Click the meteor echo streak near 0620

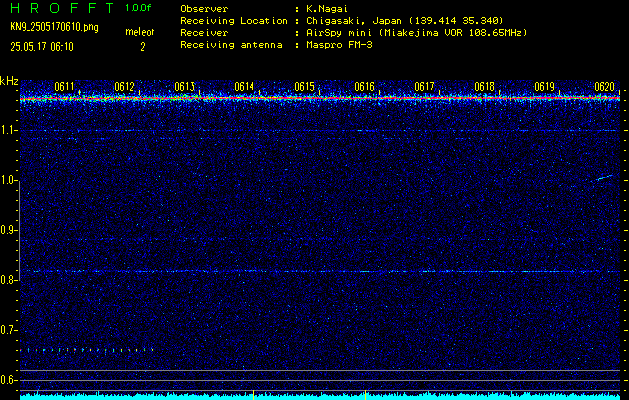[x=605, y=177]
